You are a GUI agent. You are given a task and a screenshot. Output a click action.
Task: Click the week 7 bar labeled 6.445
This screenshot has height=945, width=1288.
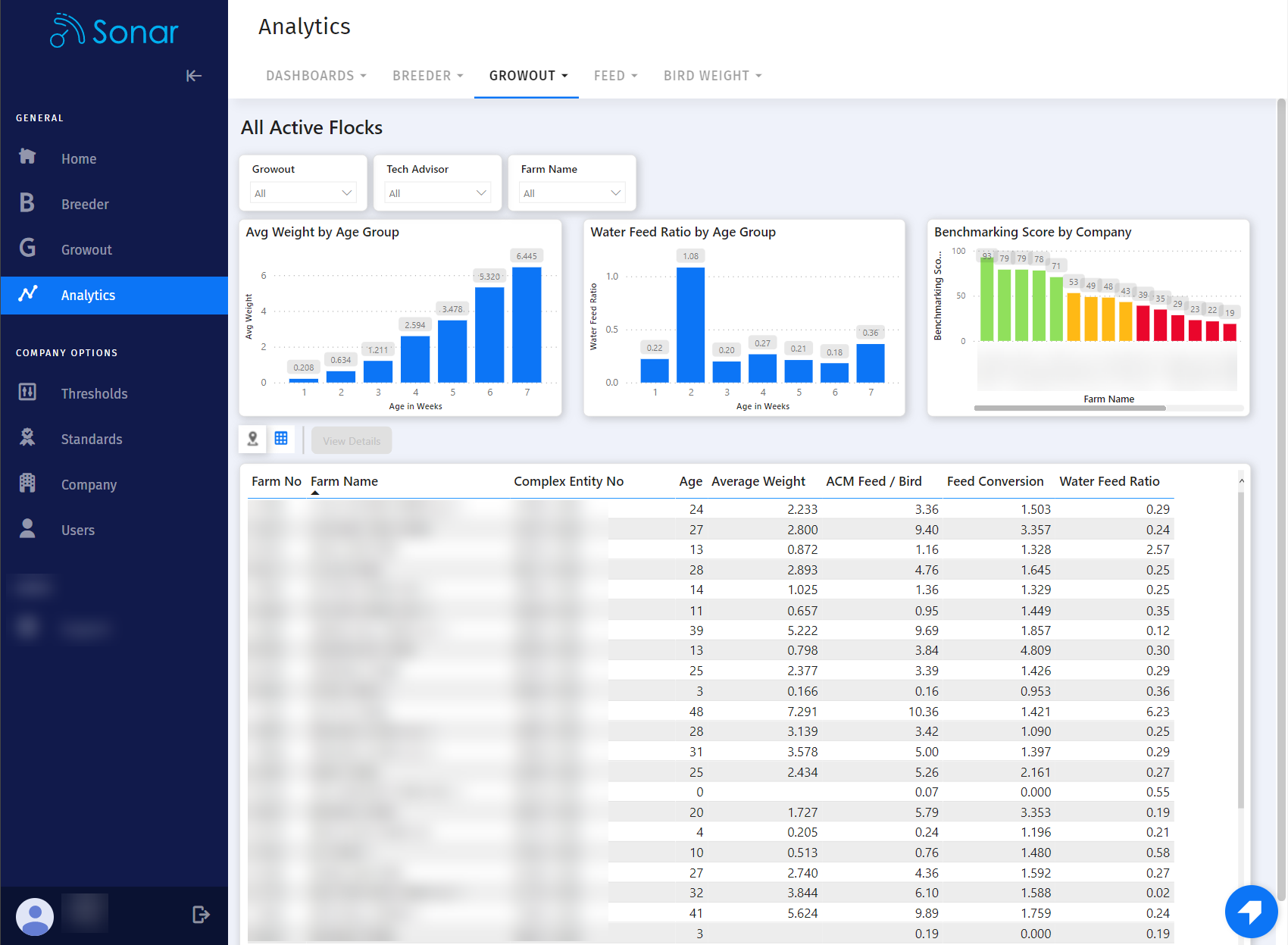click(527, 324)
